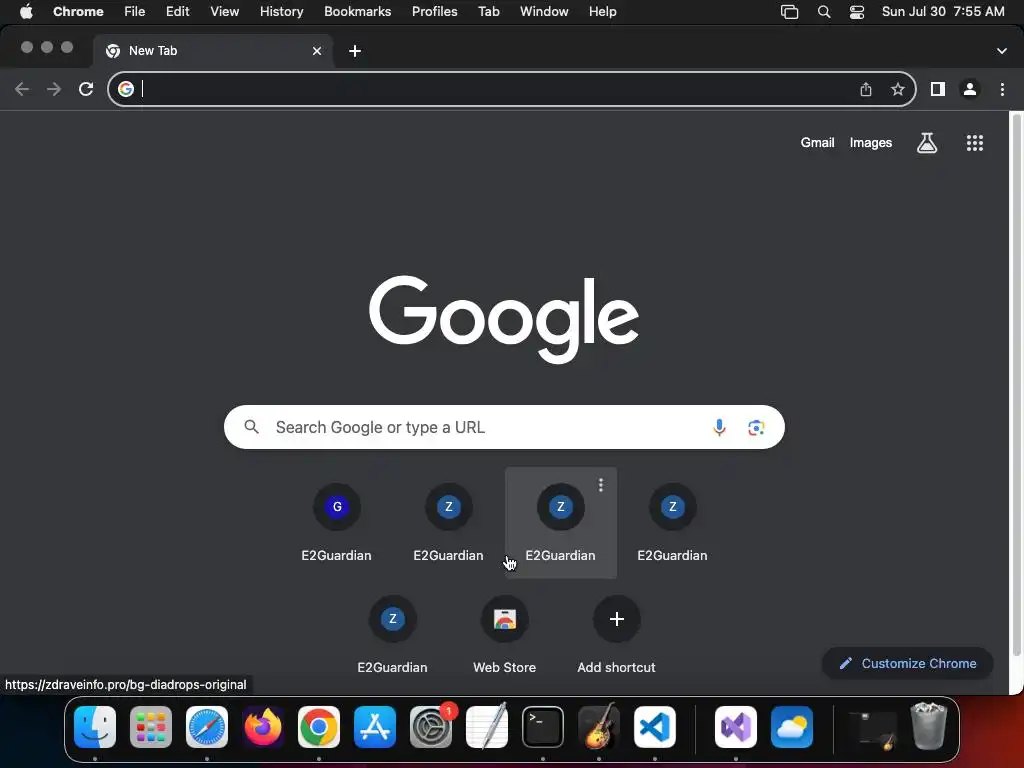Bookmark this tab with the star icon
The height and width of the screenshot is (768, 1024).
pyautogui.click(x=898, y=89)
